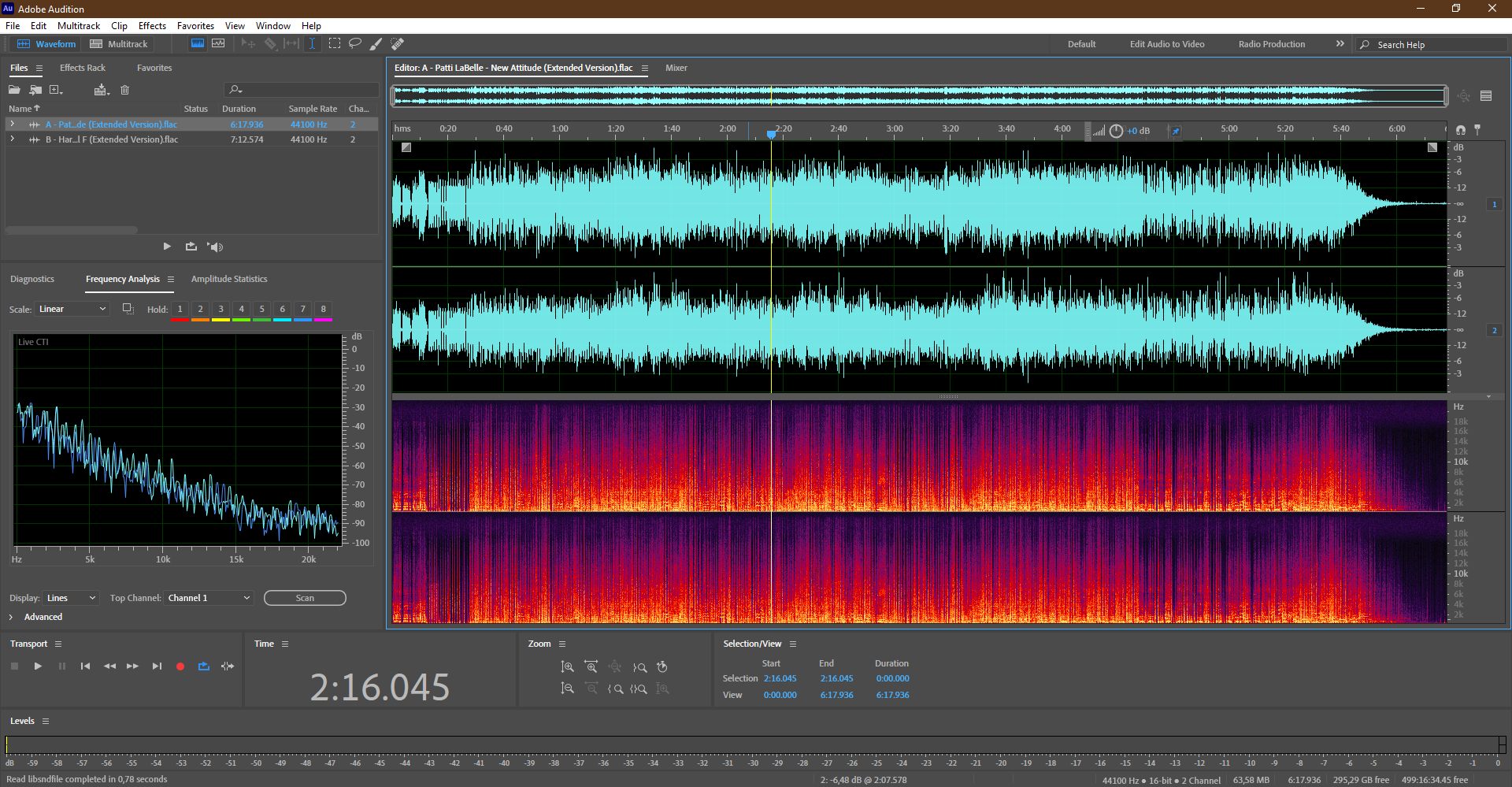Sort files by Duration column
1512x787 pixels.
(x=239, y=109)
